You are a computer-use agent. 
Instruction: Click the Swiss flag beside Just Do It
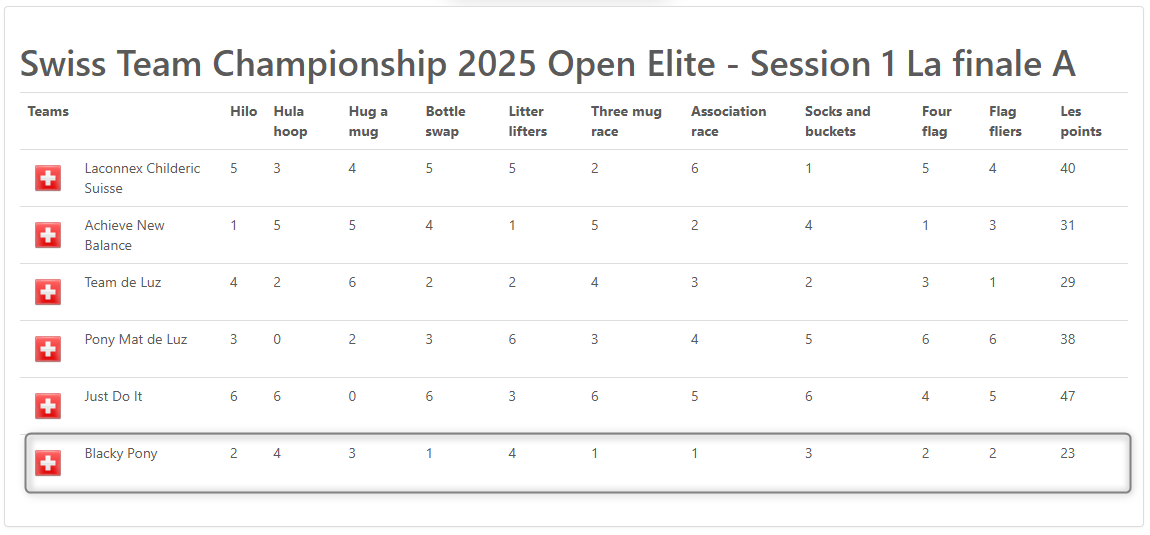(48, 406)
